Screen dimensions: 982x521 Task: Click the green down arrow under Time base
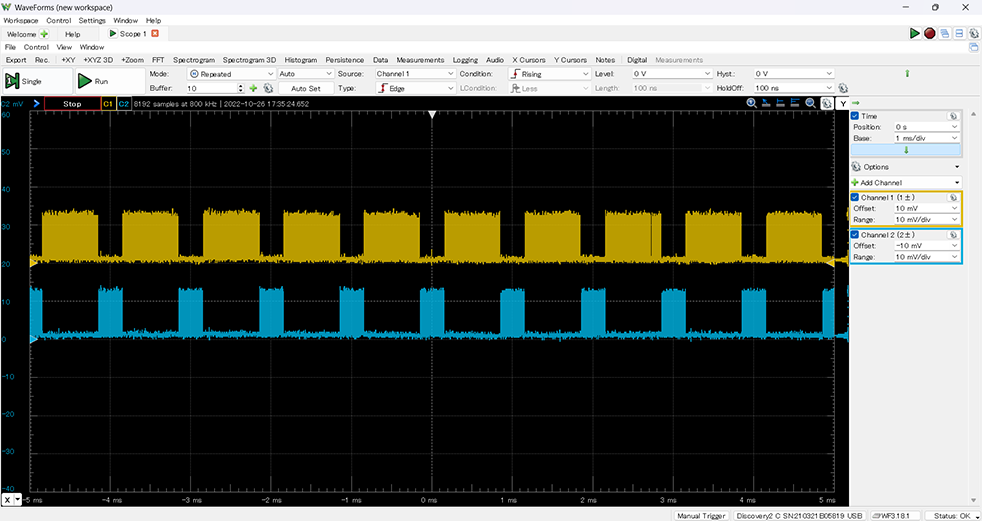click(906, 150)
